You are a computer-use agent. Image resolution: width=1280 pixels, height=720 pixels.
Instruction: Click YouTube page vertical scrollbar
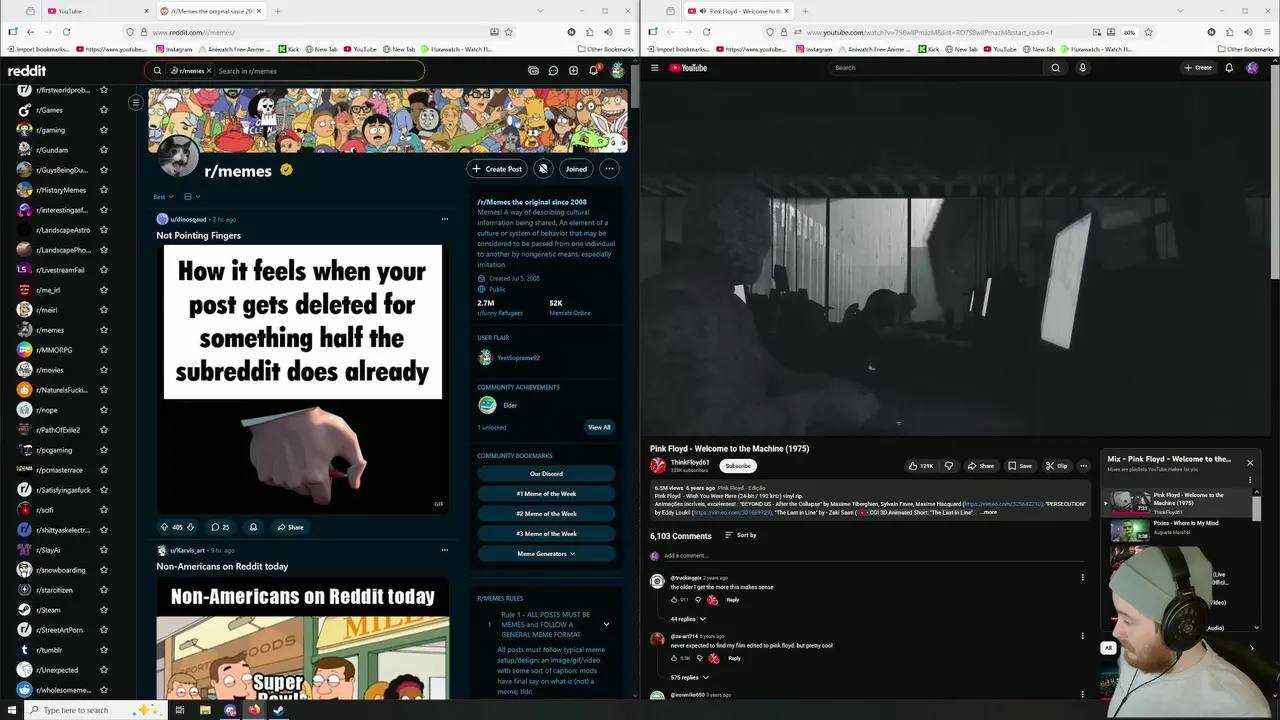click(x=1274, y=170)
